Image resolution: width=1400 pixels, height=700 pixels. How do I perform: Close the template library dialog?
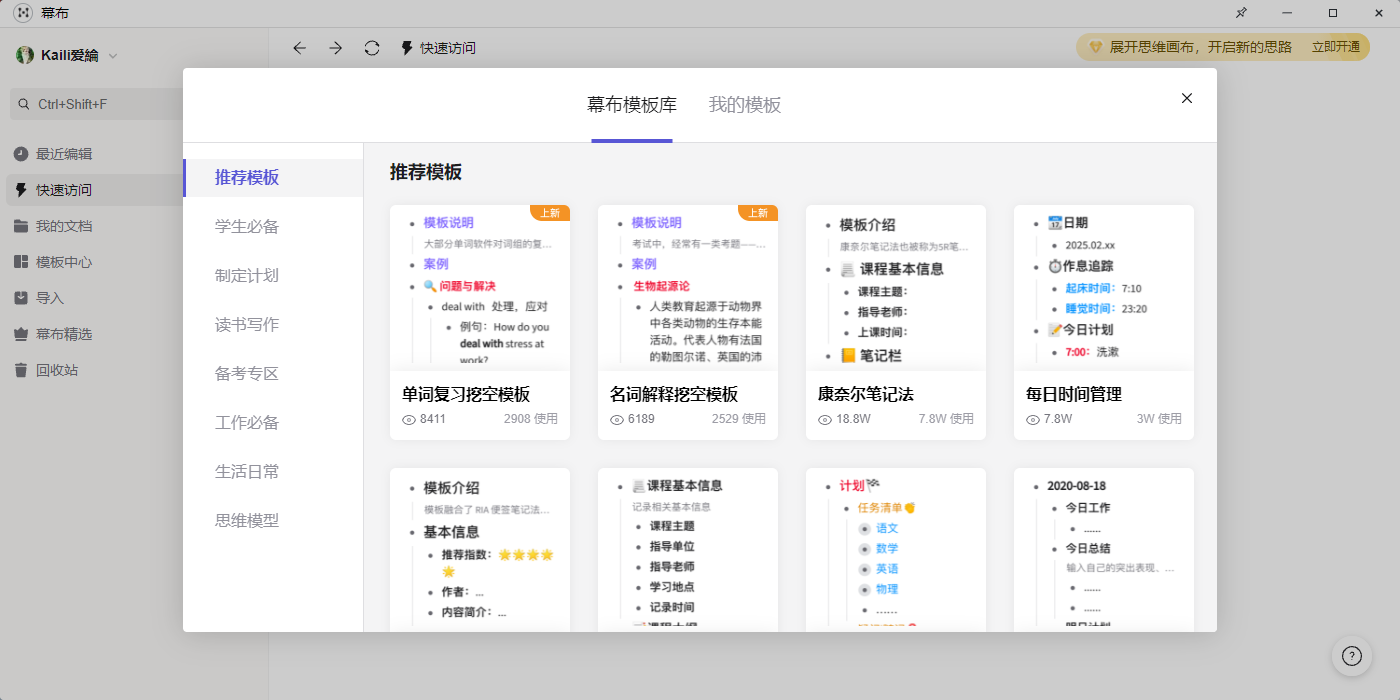coord(1187,98)
